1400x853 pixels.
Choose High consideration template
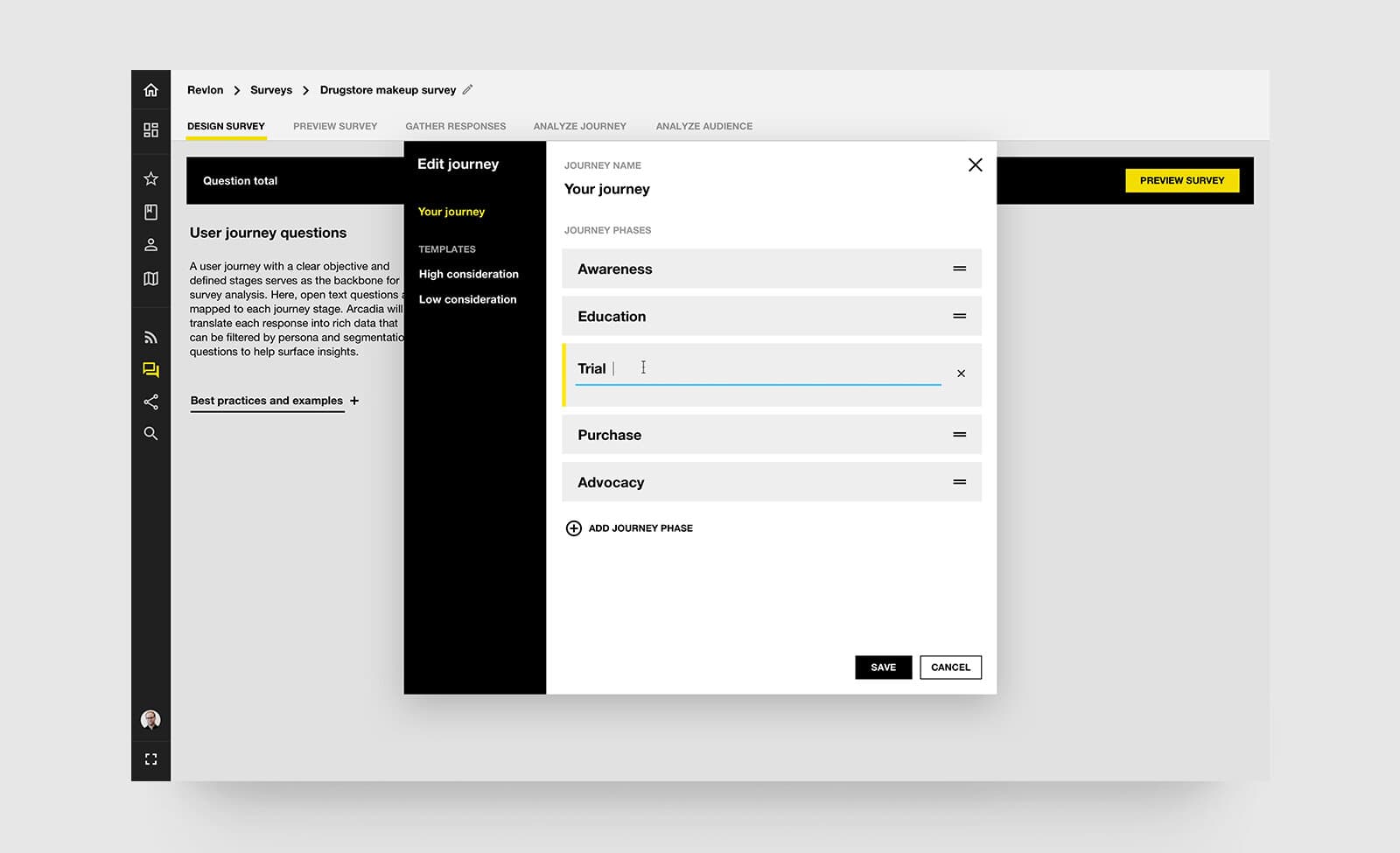tap(468, 274)
